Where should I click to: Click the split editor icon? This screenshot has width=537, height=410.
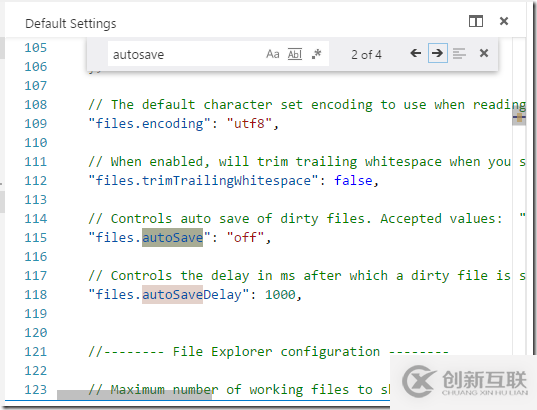pyautogui.click(x=476, y=21)
